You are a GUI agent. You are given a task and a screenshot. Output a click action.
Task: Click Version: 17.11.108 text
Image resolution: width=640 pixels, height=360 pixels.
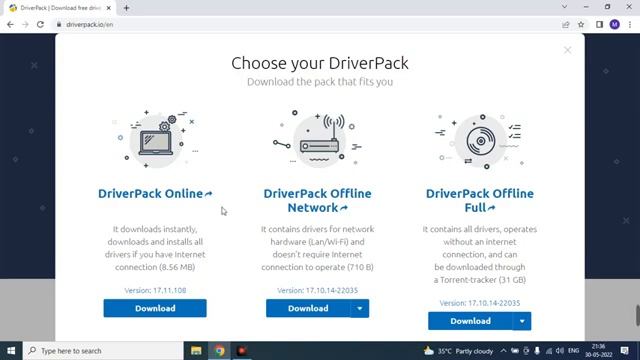[x=155, y=290]
